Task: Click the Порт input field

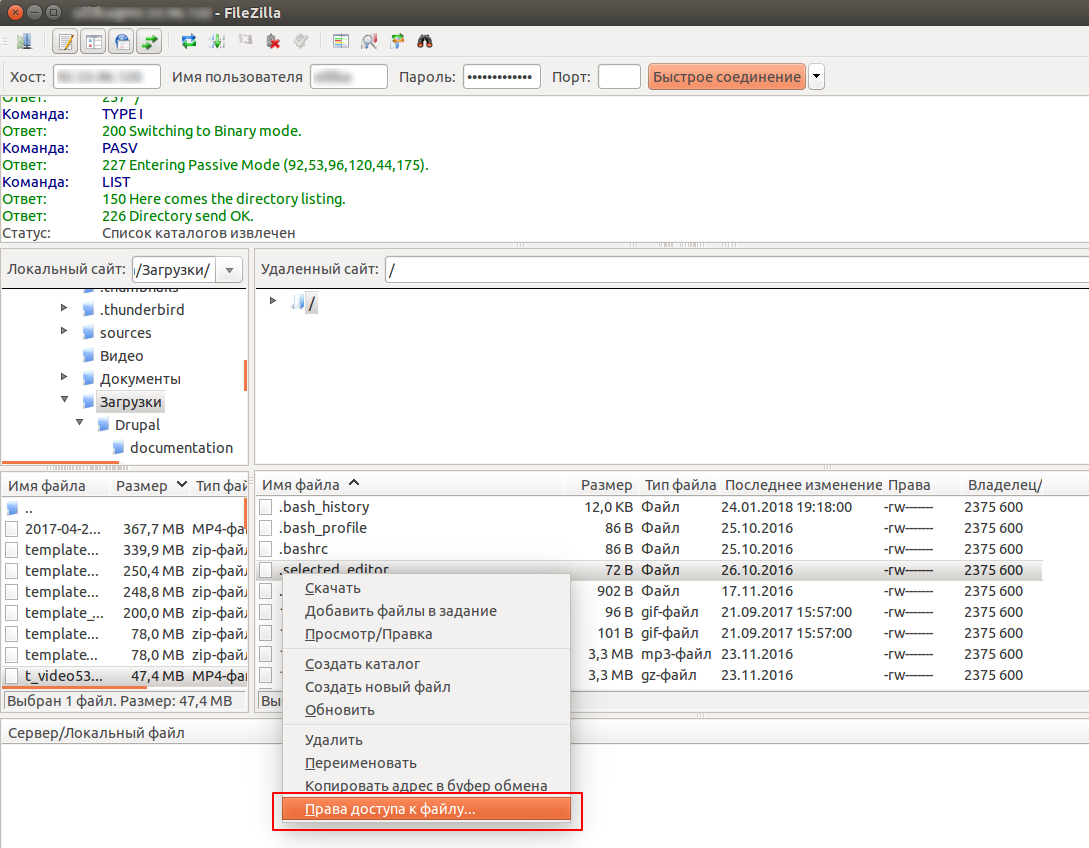Action: [x=619, y=77]
